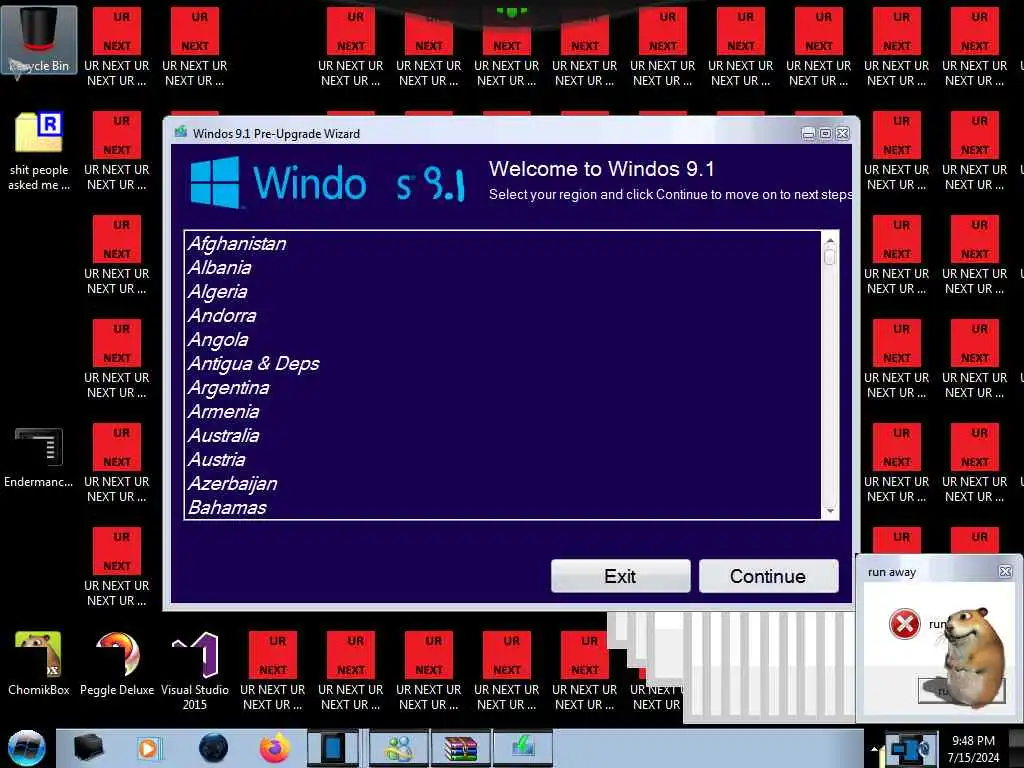The height and width of the screenshot is (768, 1024).
Task: Select the ChomikBox desktop icon
Action: point(39,663)
